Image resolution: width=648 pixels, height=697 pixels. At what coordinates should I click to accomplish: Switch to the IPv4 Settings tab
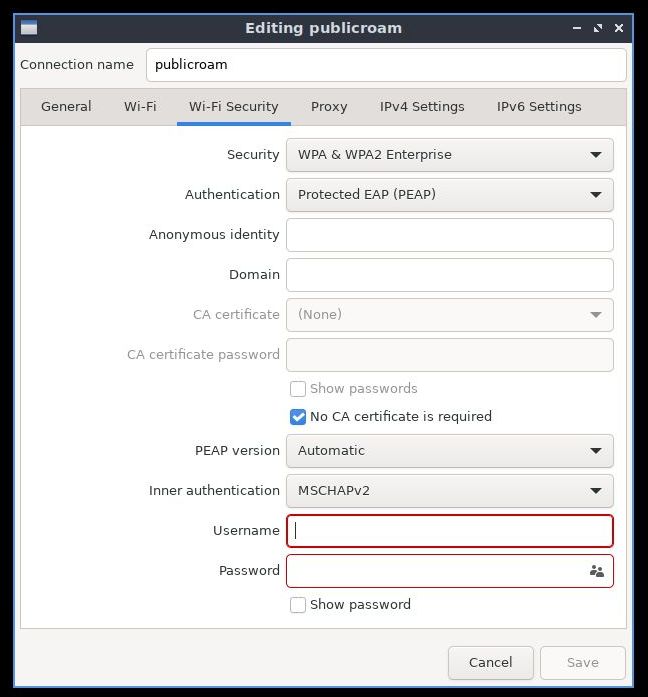422,107
